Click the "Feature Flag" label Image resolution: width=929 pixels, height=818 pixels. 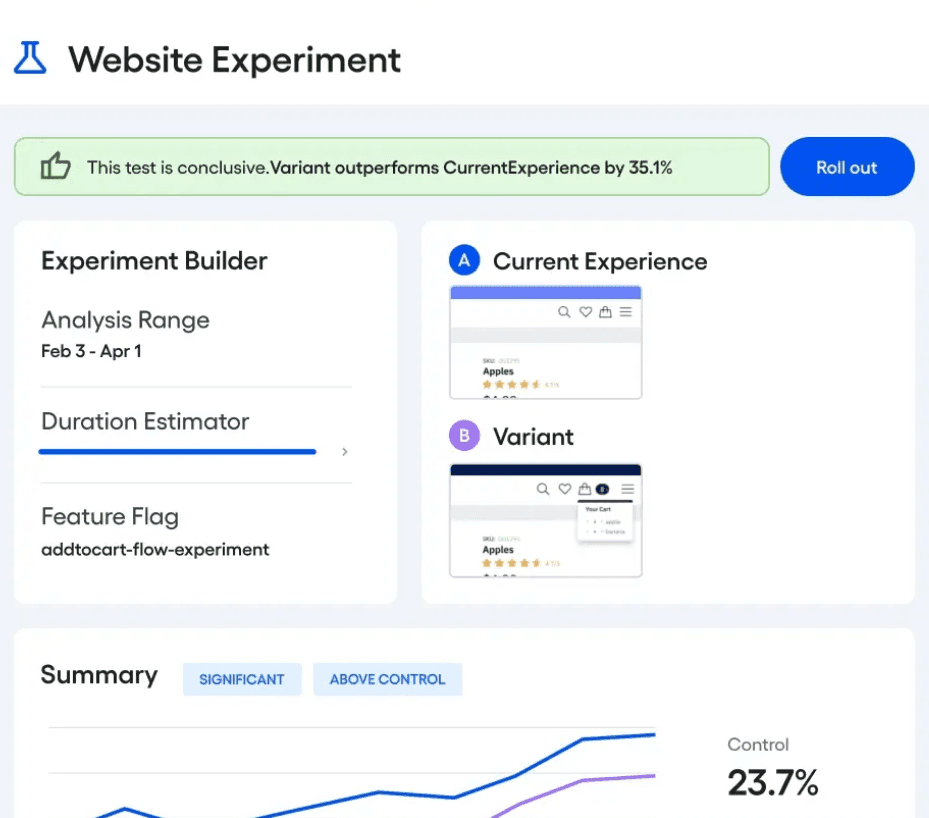110,517
